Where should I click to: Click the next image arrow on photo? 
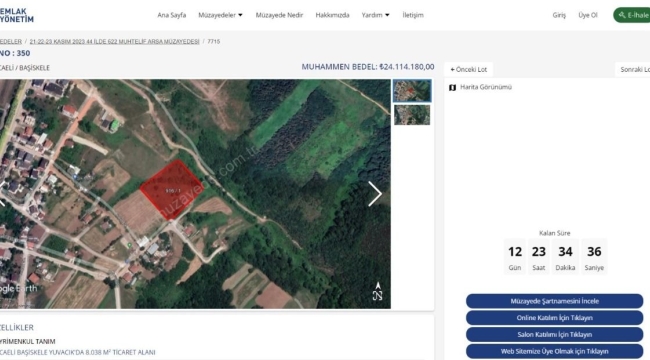pyautogui.click(x=375, y=194)
